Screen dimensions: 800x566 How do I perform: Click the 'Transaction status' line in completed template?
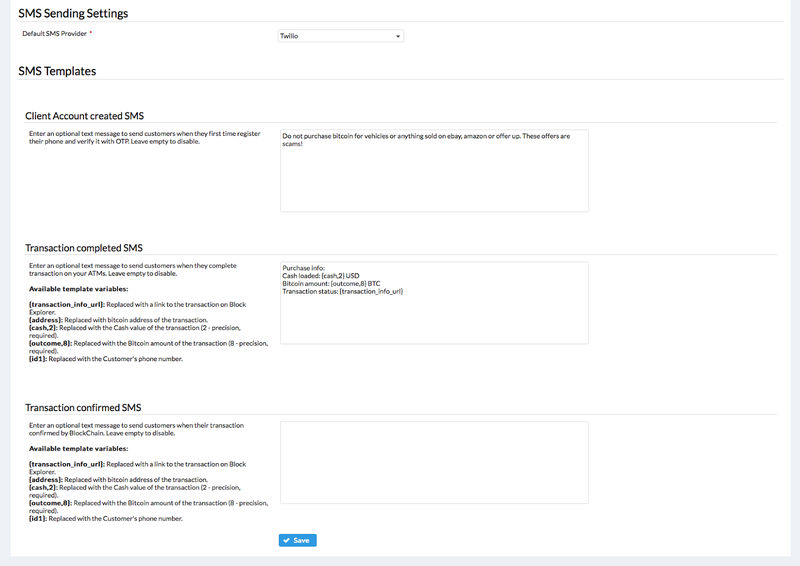342,291
